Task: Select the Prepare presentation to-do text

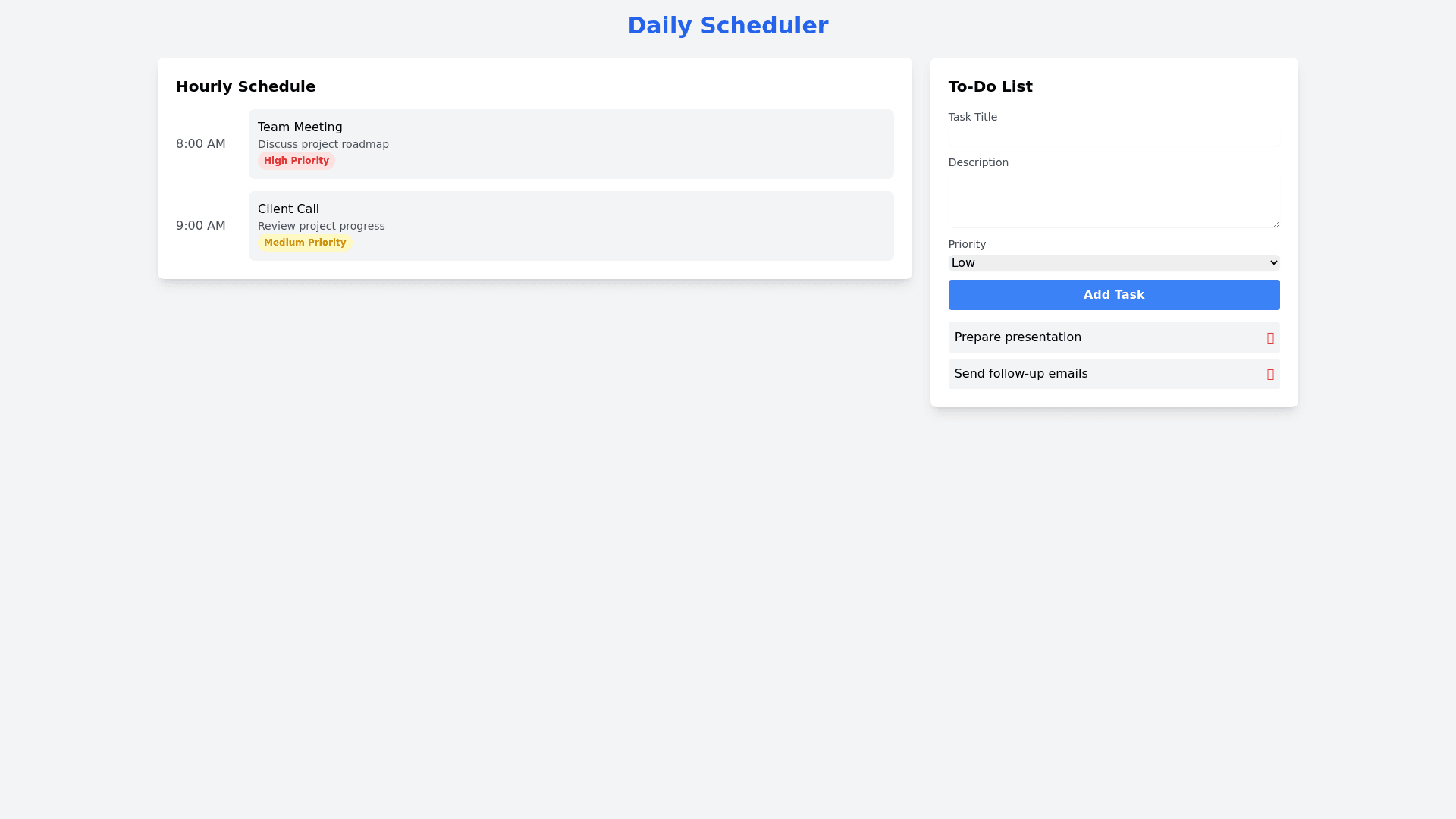Action: tap(1018, 337)
